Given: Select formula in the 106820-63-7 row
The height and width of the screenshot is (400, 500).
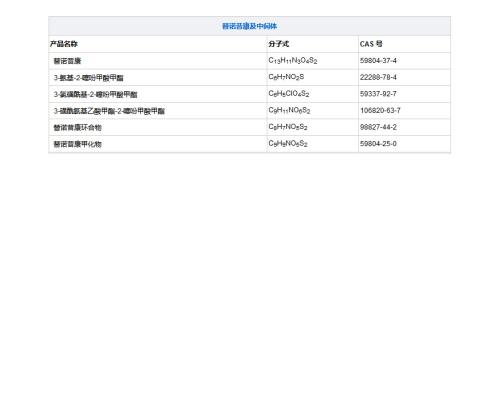Looking at the screenshot, I should coord(289,111).
